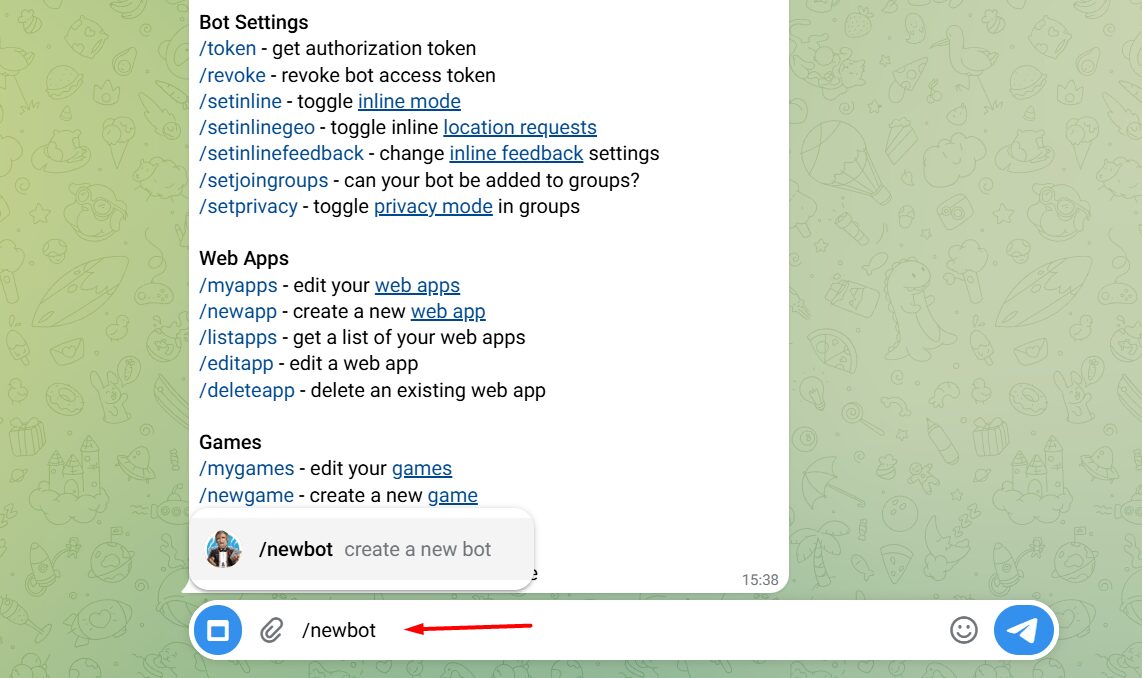The height and width of the screenshot is (678, 1142).
Task: Click the /token command
Action: (x=228, y=49)
